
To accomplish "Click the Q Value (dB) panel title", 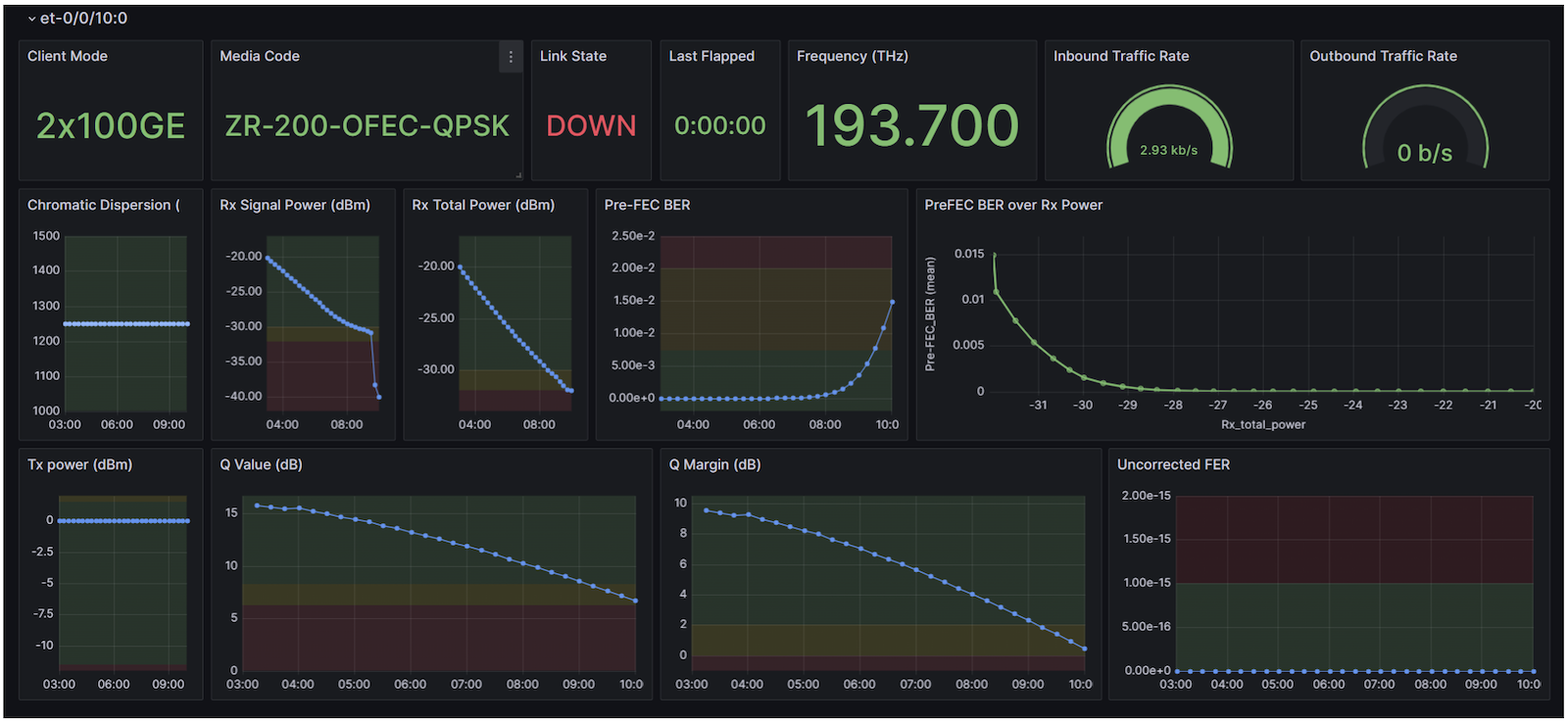I will [x=261, y=464].
